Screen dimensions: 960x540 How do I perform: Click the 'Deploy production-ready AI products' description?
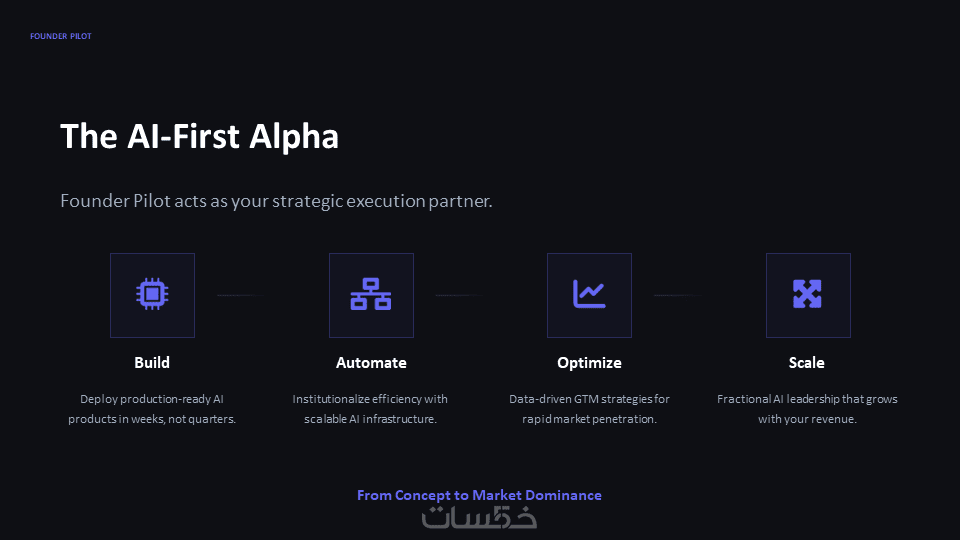(x=152, y=409)
